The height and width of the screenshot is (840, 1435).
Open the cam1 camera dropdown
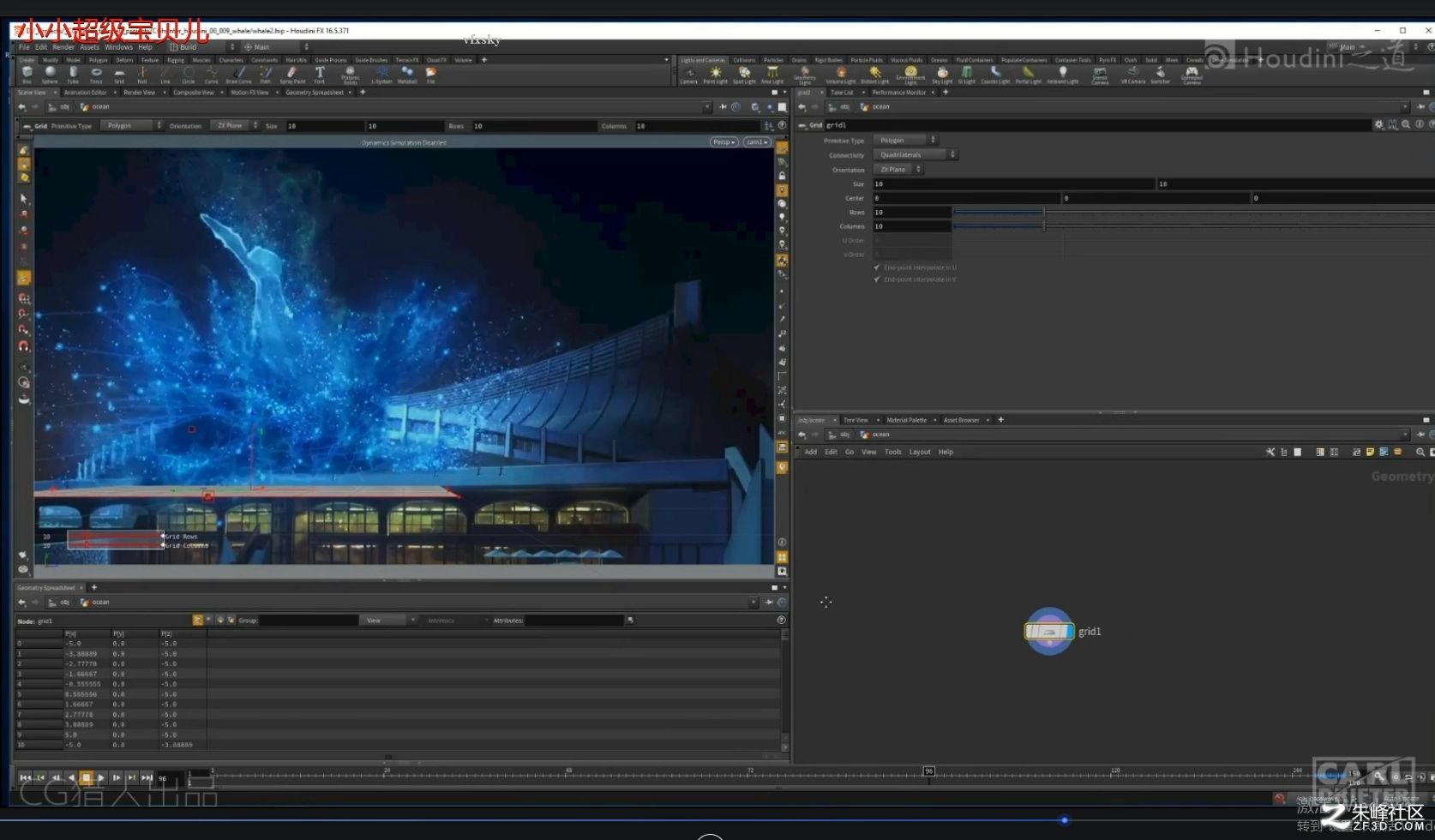tap(756, 142)
